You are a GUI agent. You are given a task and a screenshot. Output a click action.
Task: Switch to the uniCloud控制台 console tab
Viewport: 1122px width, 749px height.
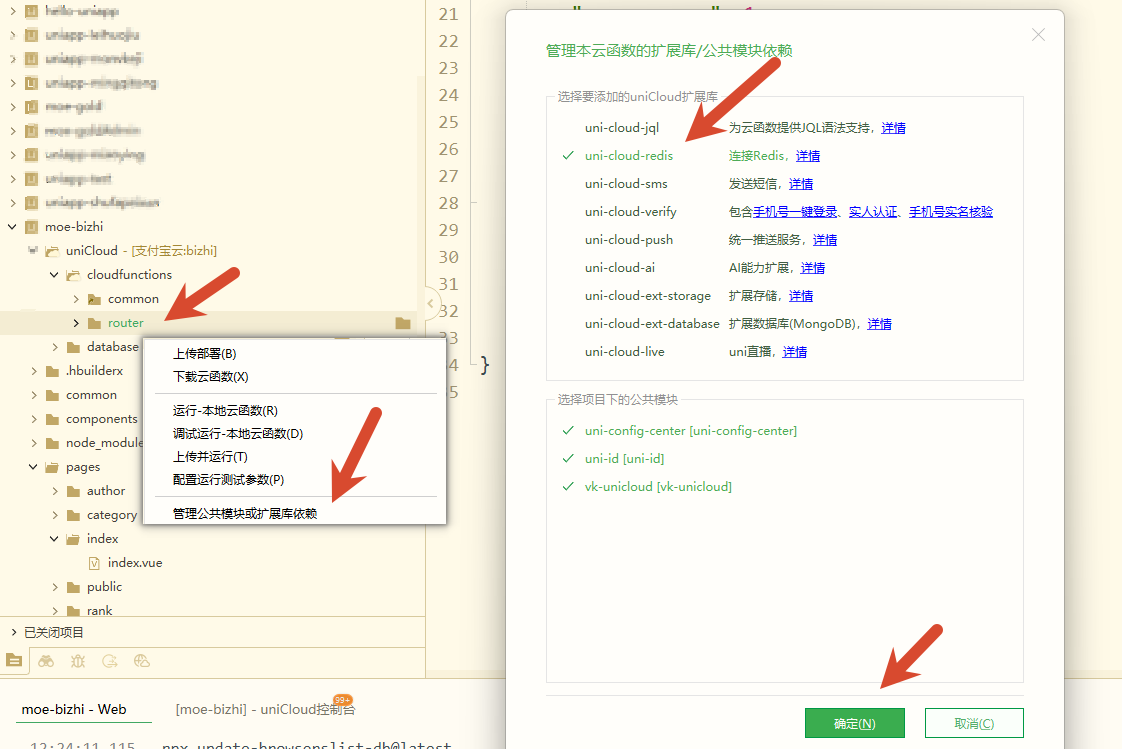(264, 709)
